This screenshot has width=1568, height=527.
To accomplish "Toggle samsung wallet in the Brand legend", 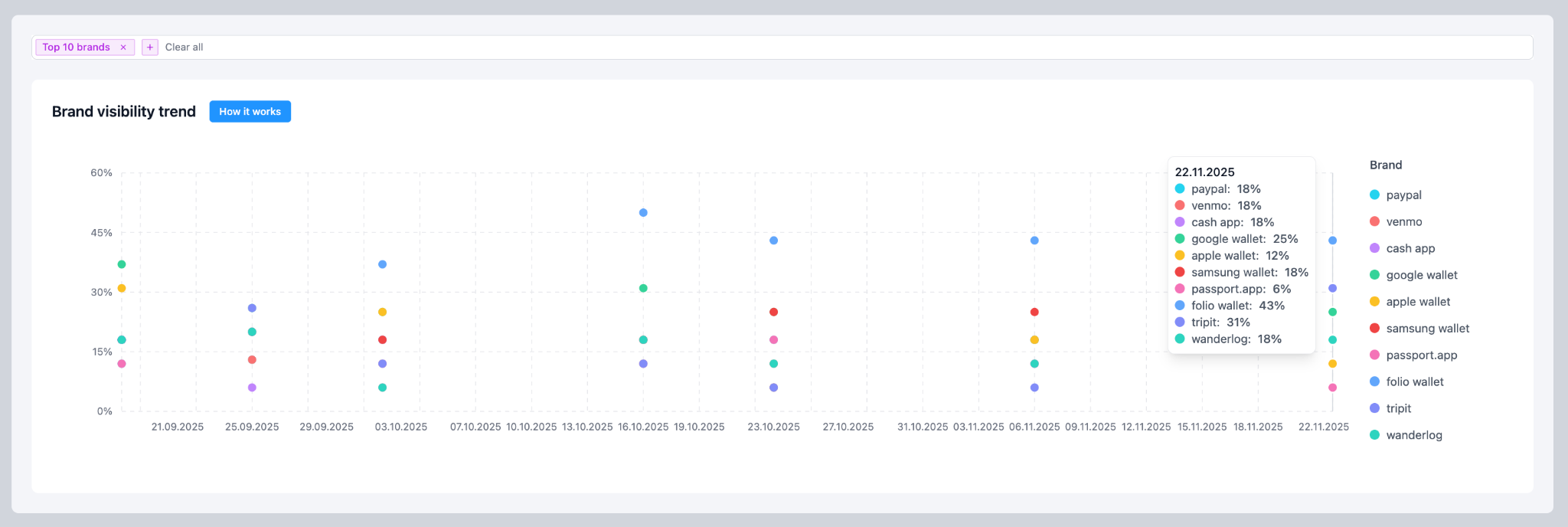I will click(x=1419, y=329).
